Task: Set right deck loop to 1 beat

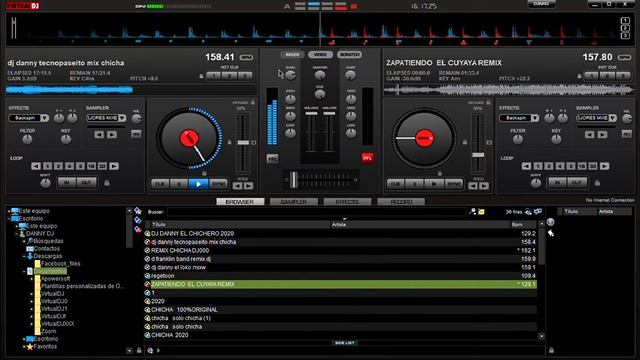Action: pos(538,166)
